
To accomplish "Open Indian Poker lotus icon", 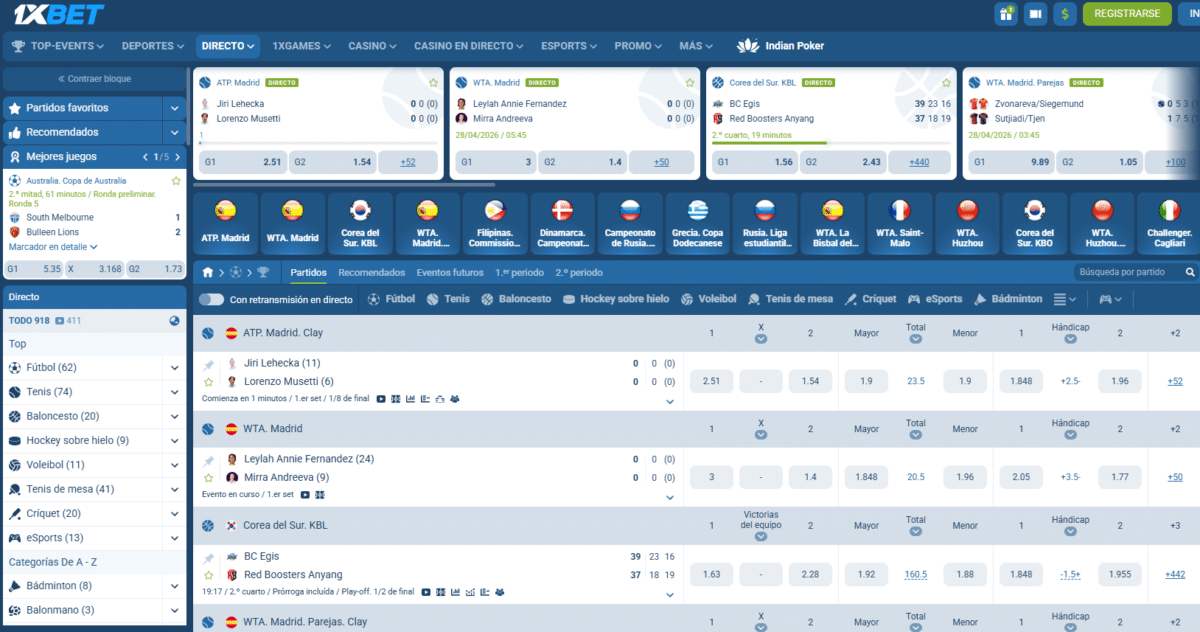I will coord(748,45).
